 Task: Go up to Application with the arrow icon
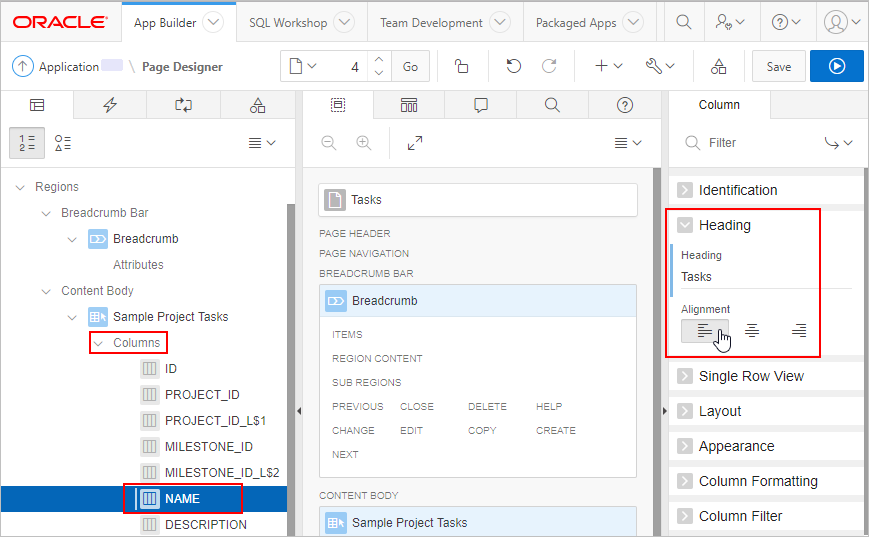click(23, 67)
